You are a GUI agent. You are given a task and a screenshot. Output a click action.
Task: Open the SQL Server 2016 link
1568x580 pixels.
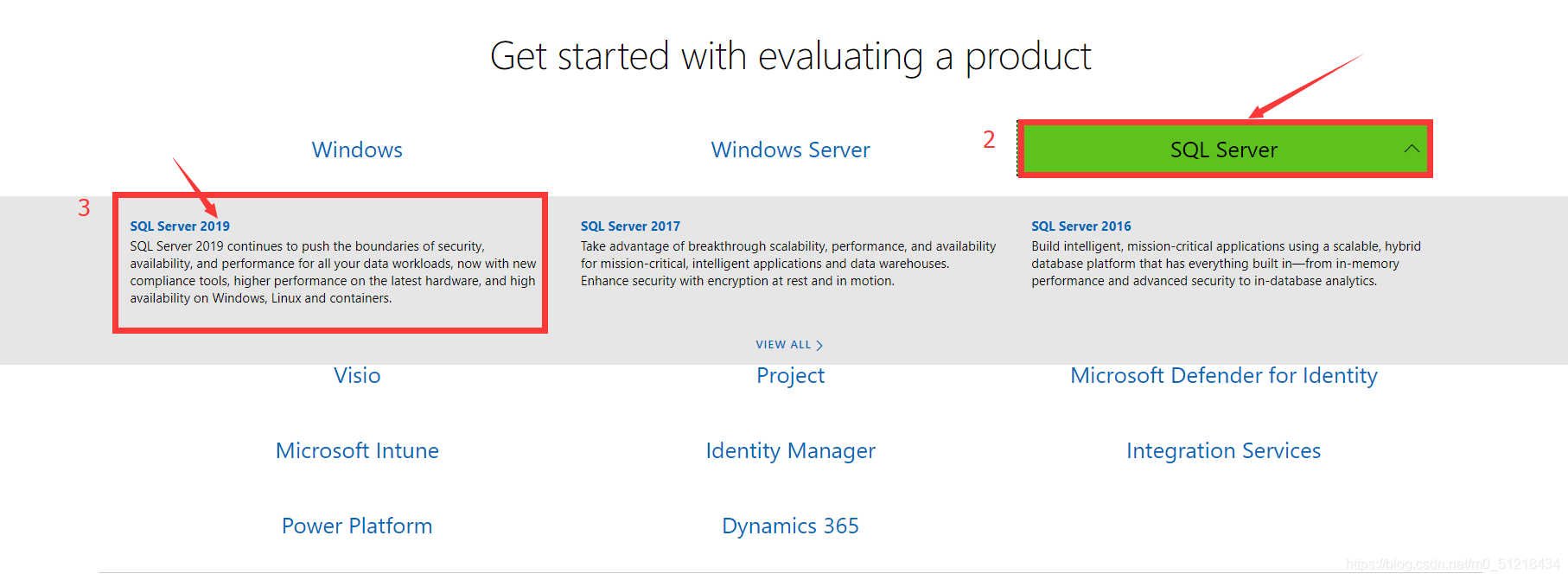[1080, 226]
